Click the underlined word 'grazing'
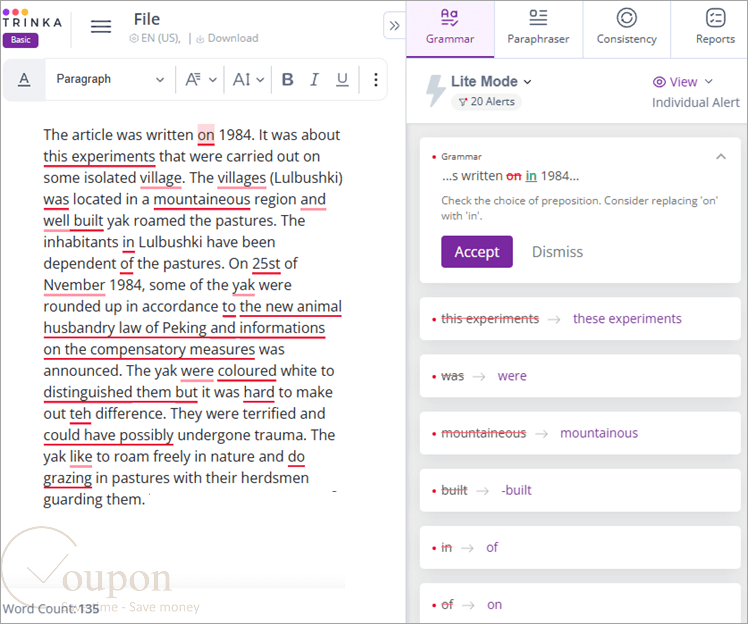 [67, 478]
